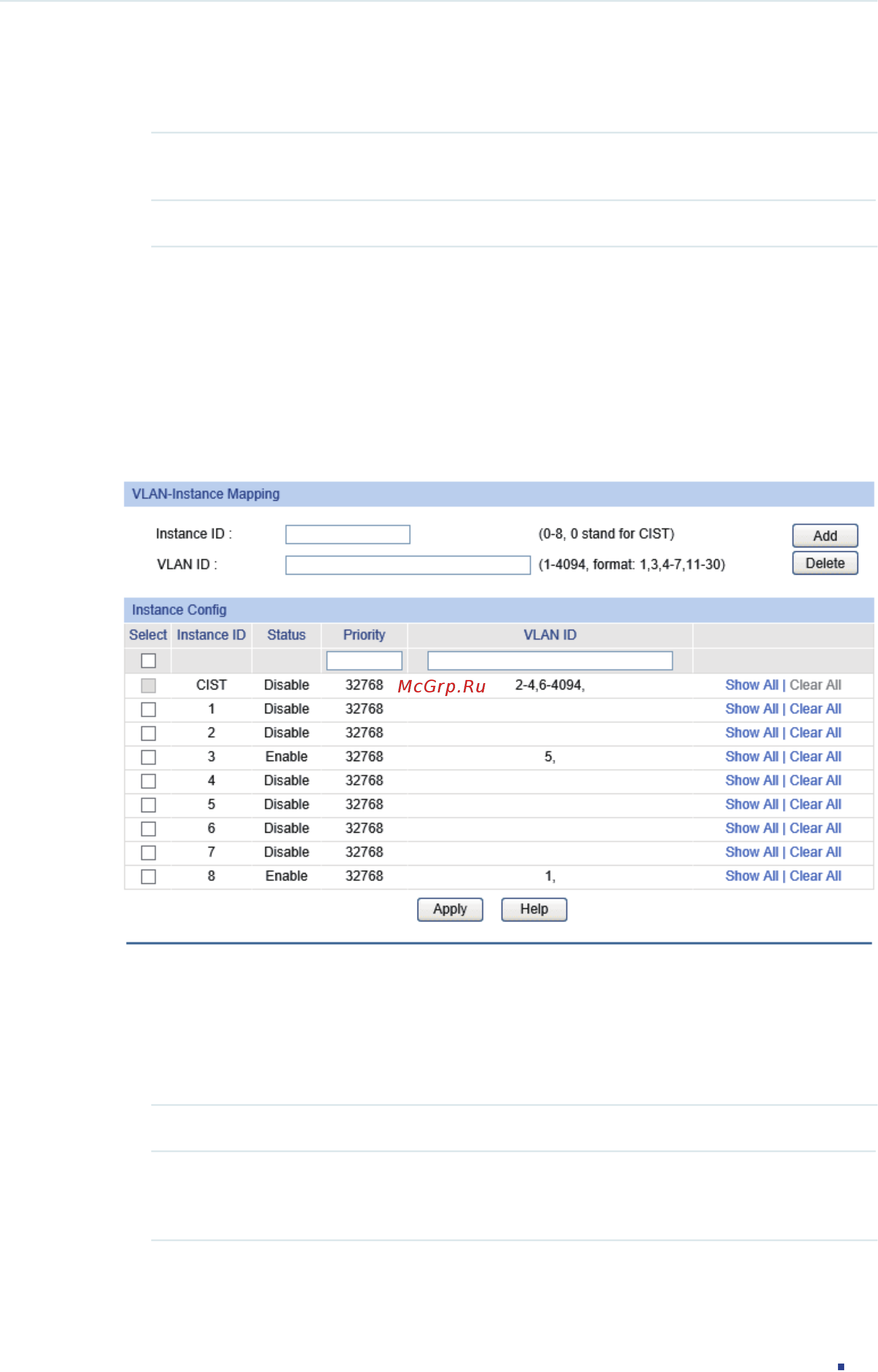Click Show All for instance 6

tap(751, 829)
